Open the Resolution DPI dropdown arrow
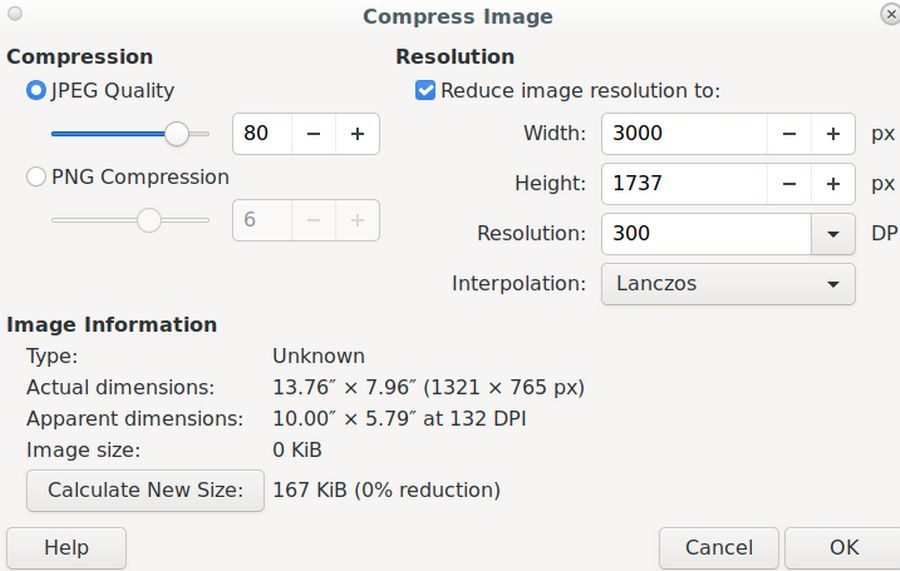Image resolution: width=900 pixels, height=571 pixels. tap(833, 234)
